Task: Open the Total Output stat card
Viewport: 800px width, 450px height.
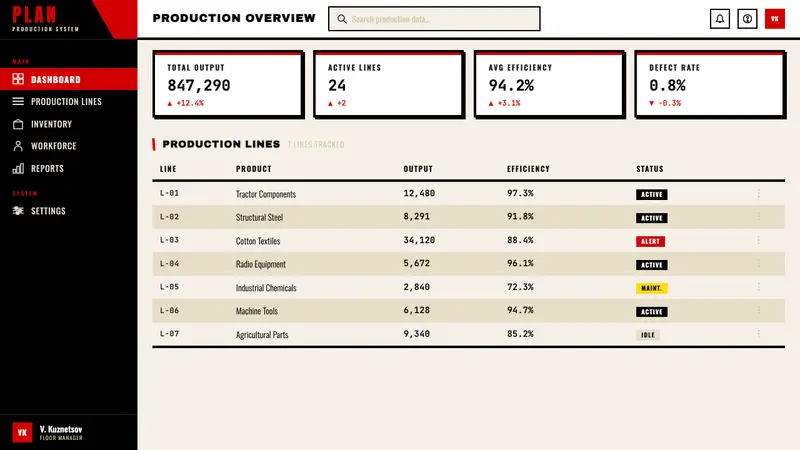Action: click(228, 84)
